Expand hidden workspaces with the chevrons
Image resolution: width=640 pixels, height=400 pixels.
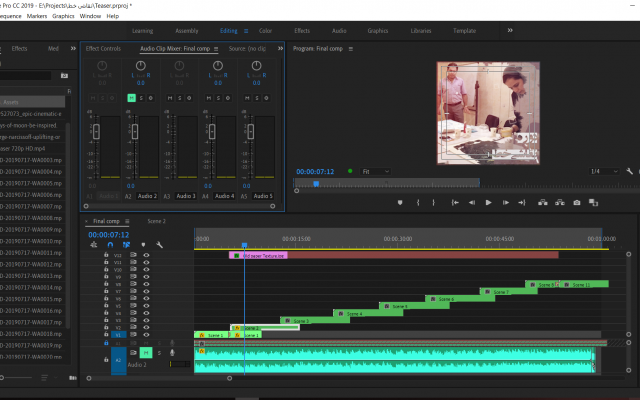pos(510,30)
